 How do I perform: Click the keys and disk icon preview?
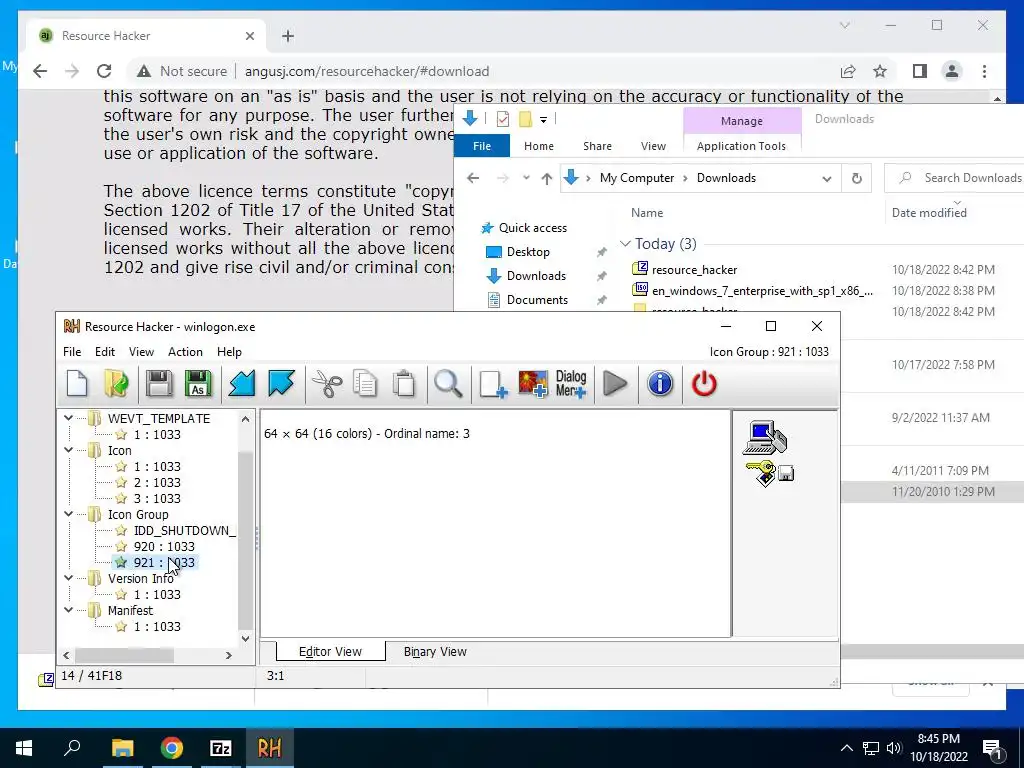(770, 473)
